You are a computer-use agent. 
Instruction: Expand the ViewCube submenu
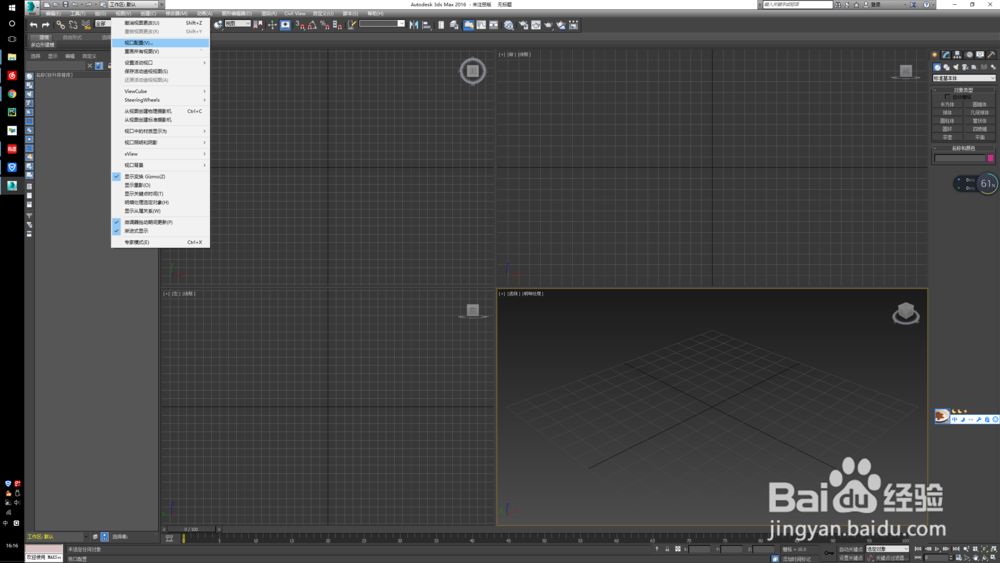coord(160,91)
